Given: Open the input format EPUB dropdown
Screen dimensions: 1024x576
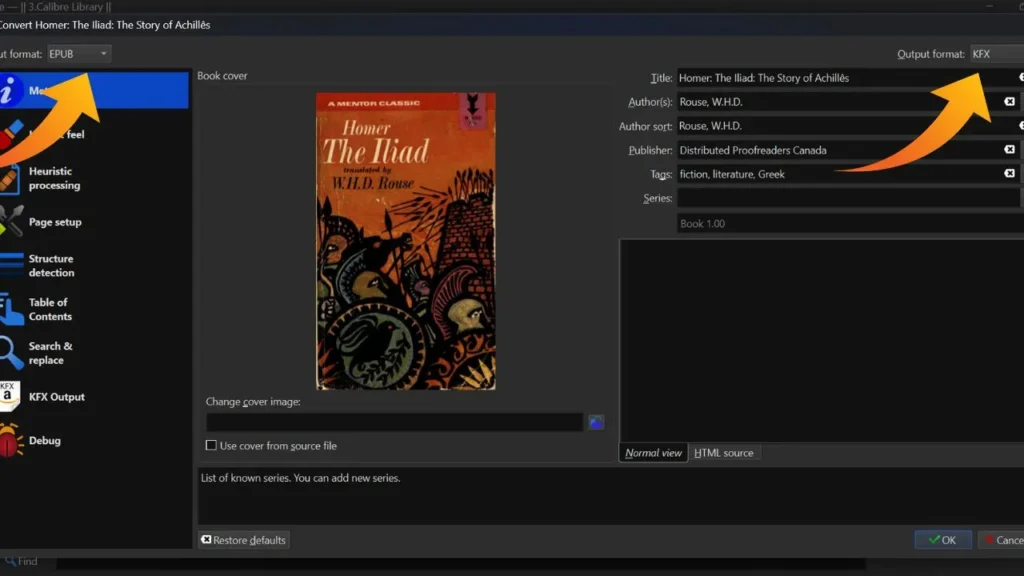Looking at the screenshot, I should click(x=78, y=54).
